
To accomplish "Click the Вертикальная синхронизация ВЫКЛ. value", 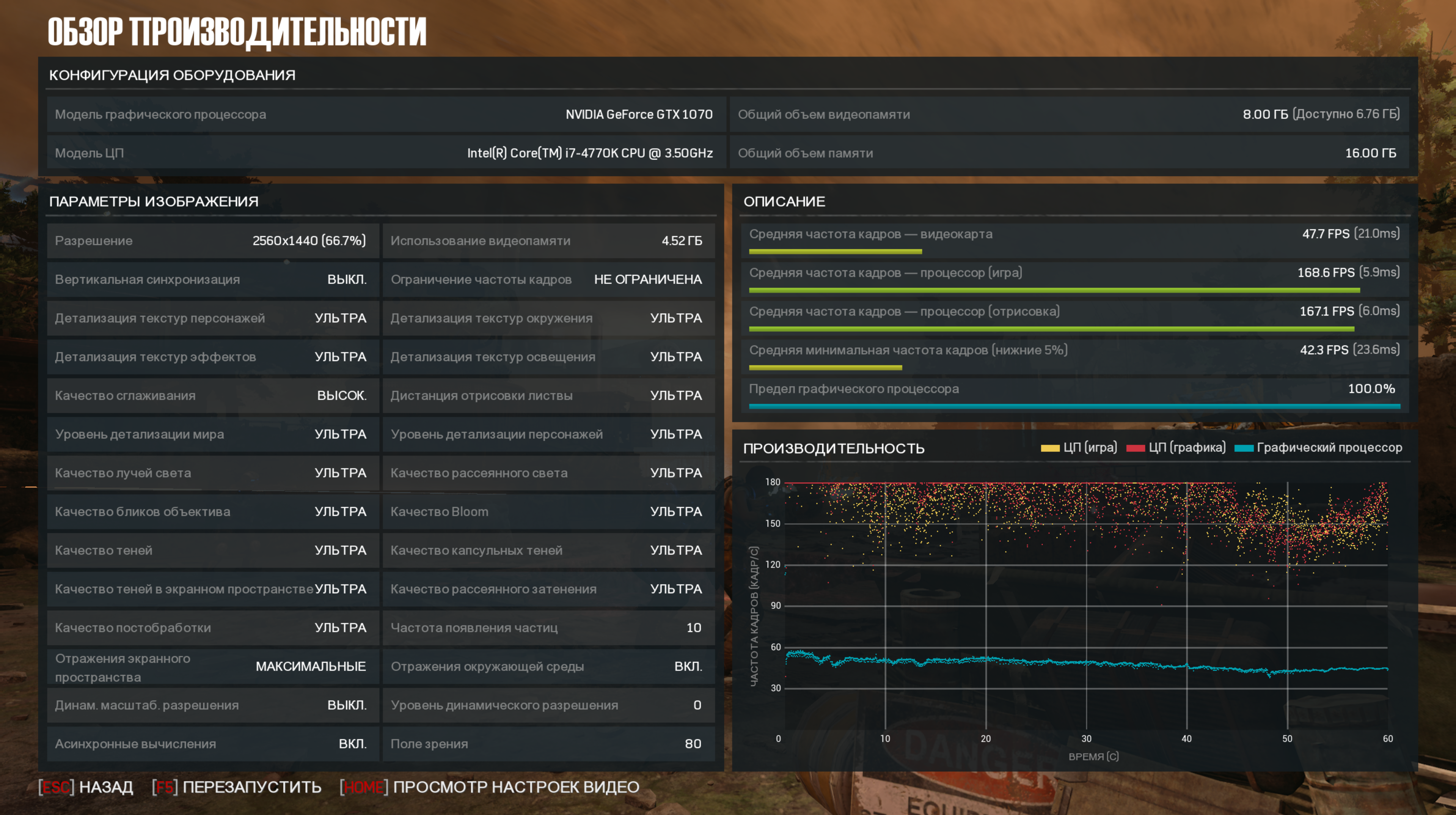I will pos(347,279).
